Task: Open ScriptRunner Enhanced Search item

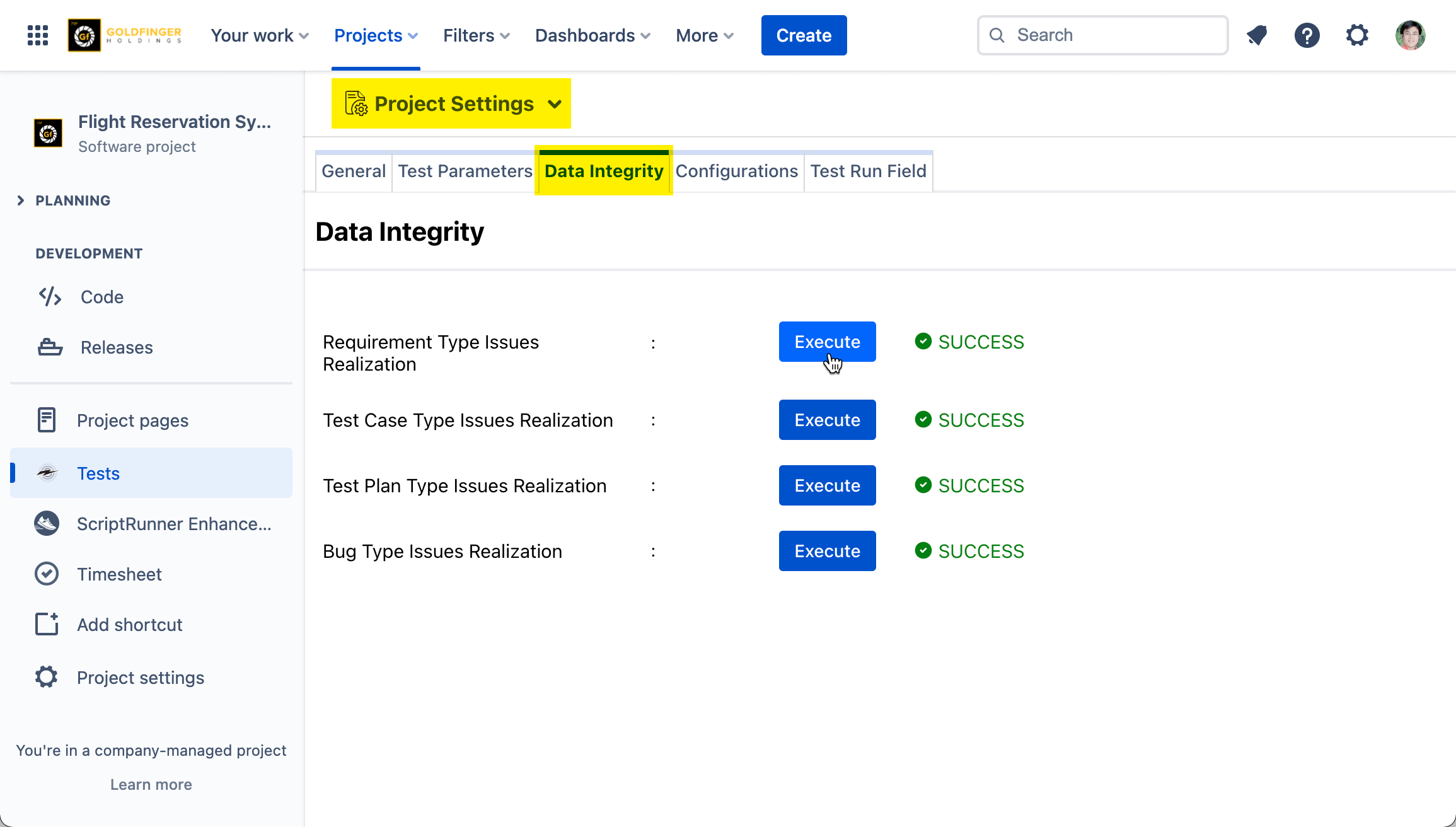Action: 173,524
